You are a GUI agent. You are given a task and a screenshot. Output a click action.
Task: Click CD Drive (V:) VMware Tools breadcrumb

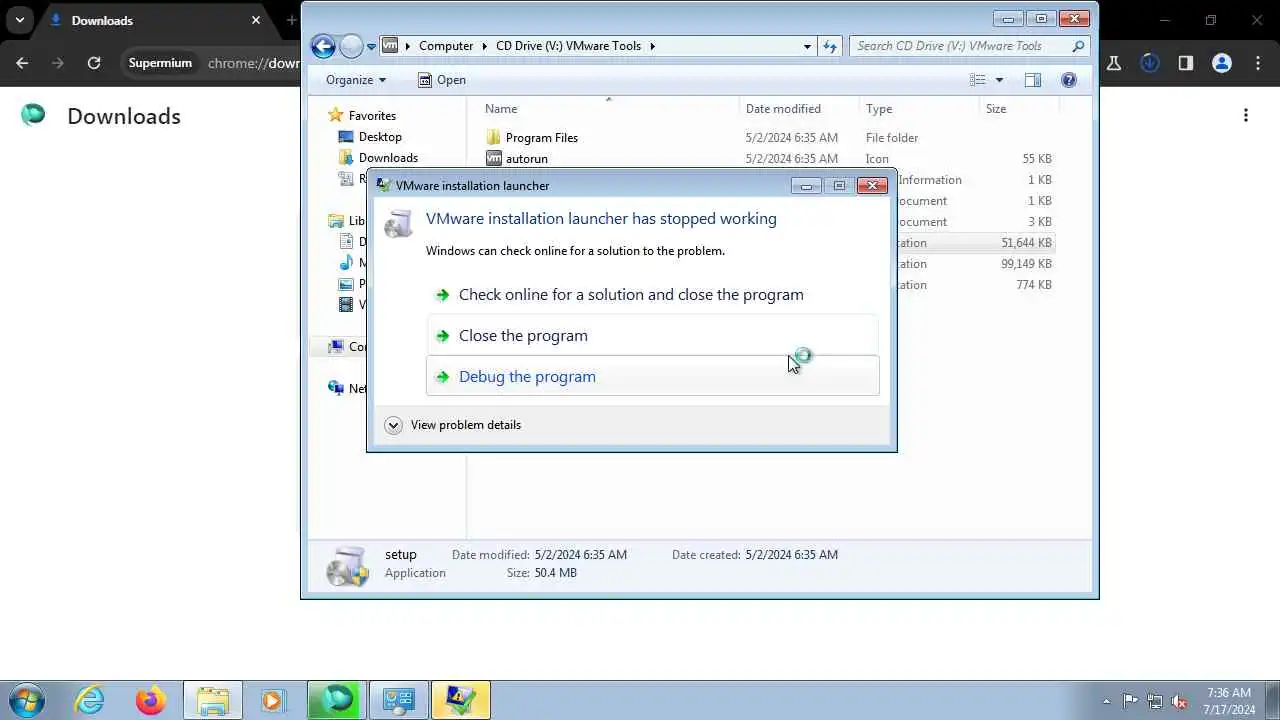tap(568, 46)
